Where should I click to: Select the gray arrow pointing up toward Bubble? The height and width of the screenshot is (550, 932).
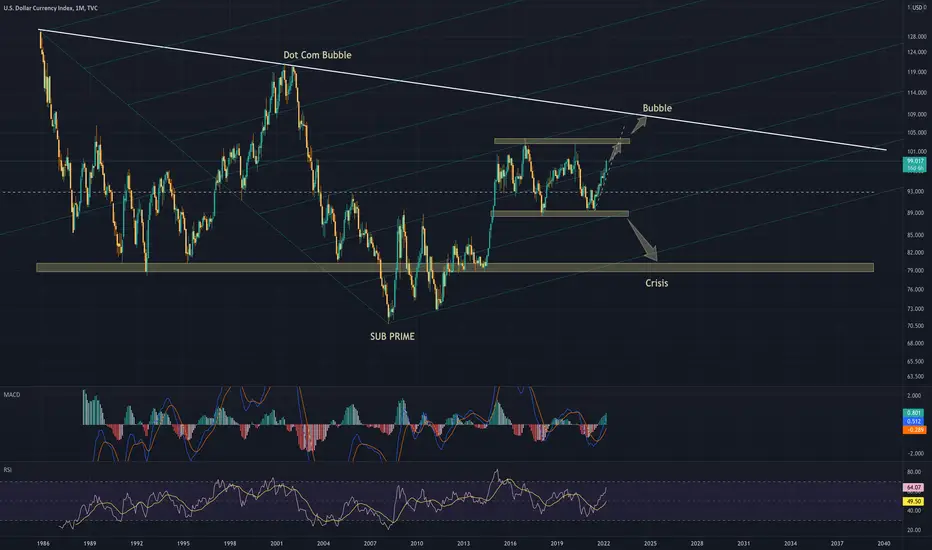coord(639,124)
